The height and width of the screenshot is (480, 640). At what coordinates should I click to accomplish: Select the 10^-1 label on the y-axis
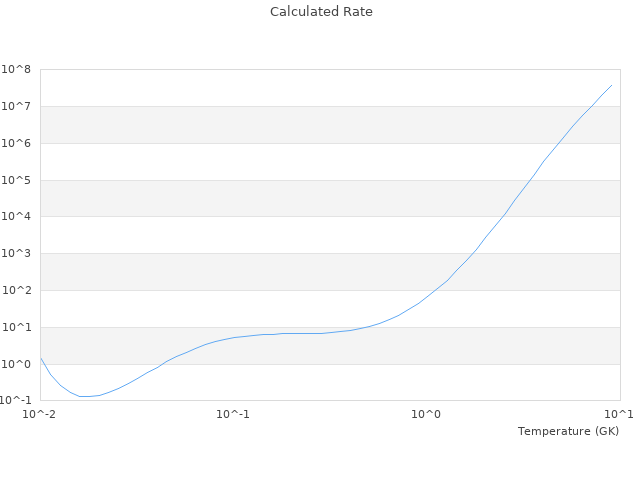[15, 400]
